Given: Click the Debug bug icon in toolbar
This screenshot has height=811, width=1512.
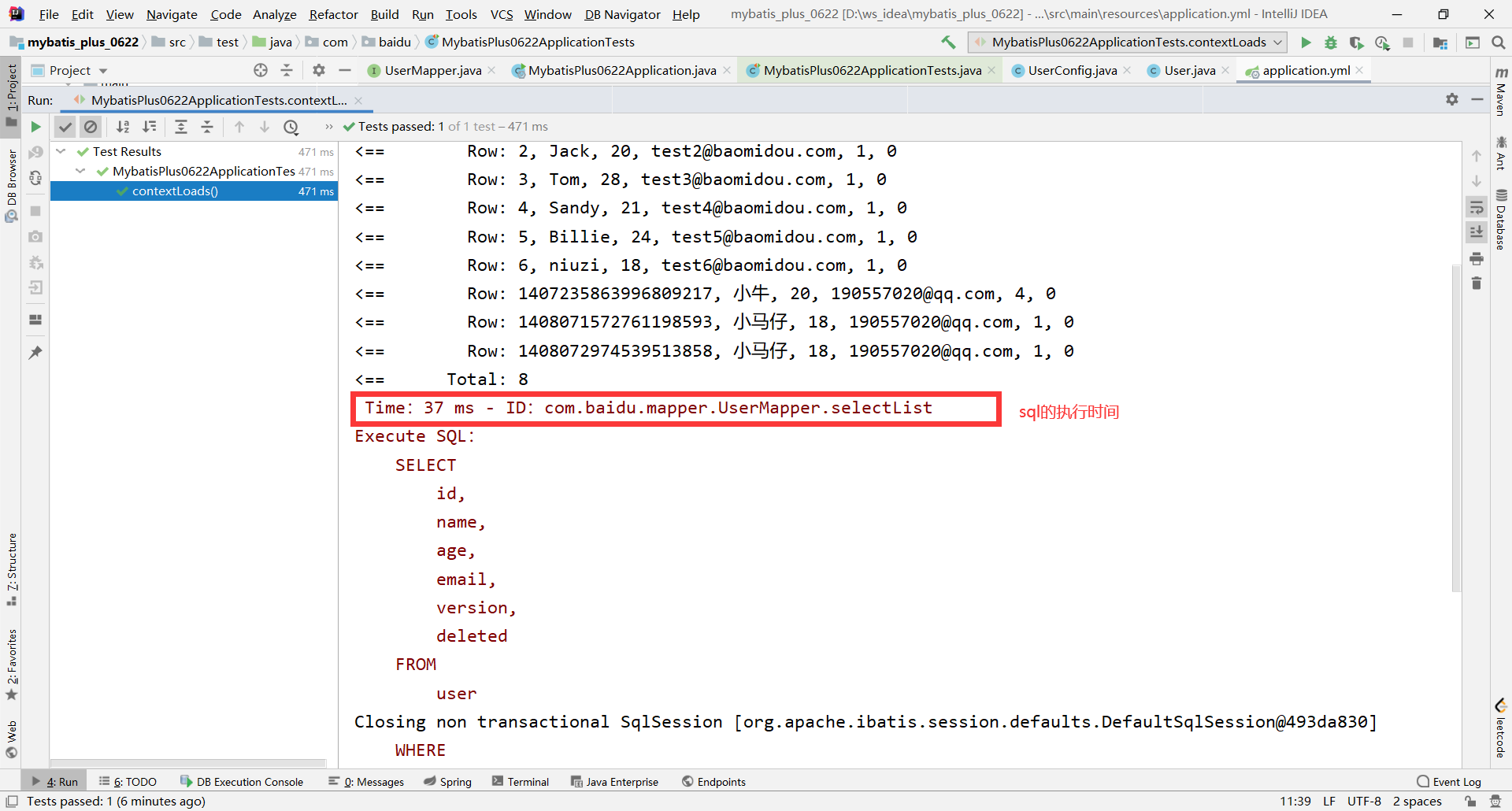Looking at the screenshot, I should (x=1331, y=43).
